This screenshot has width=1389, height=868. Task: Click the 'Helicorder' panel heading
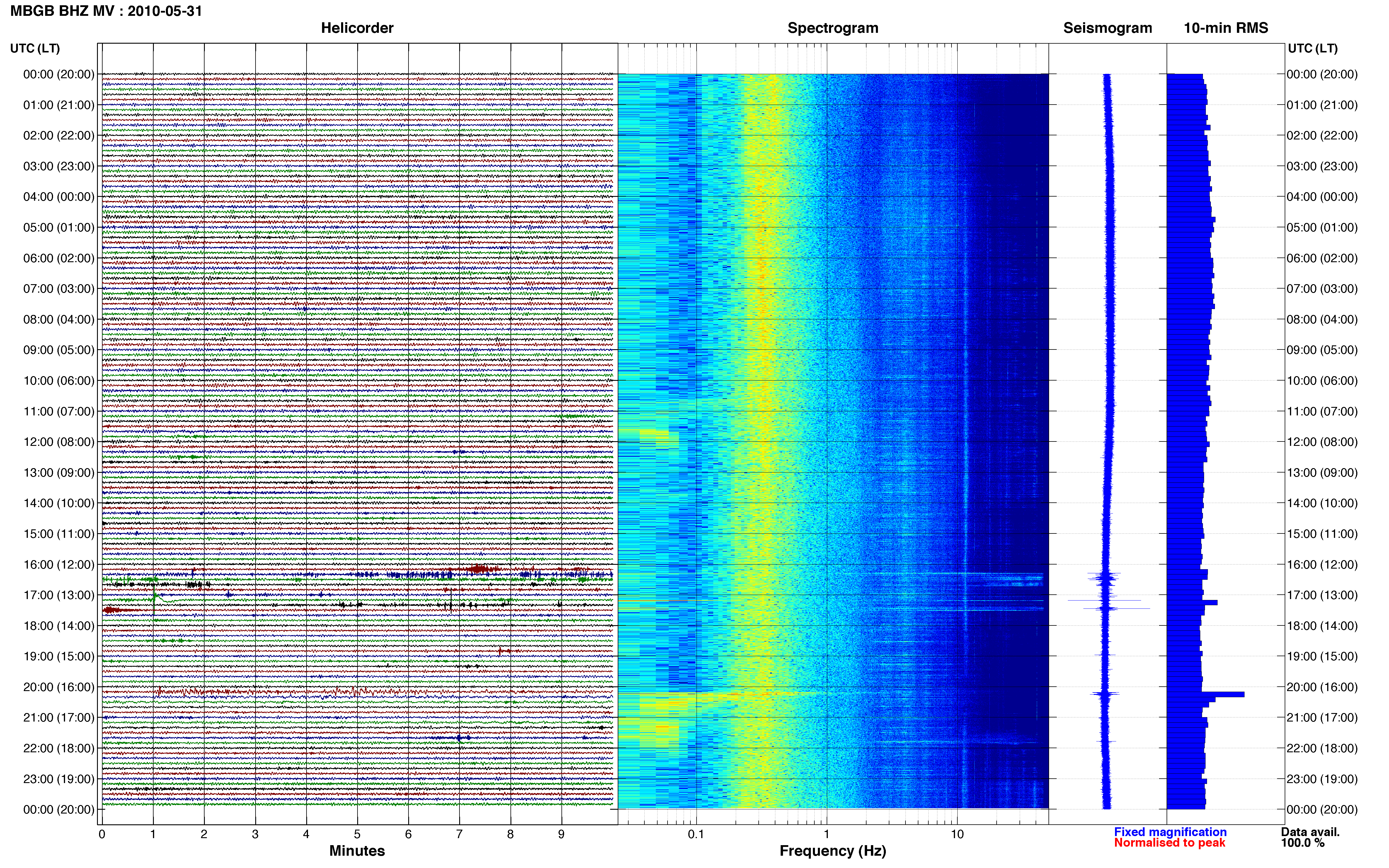coord(357,28)
